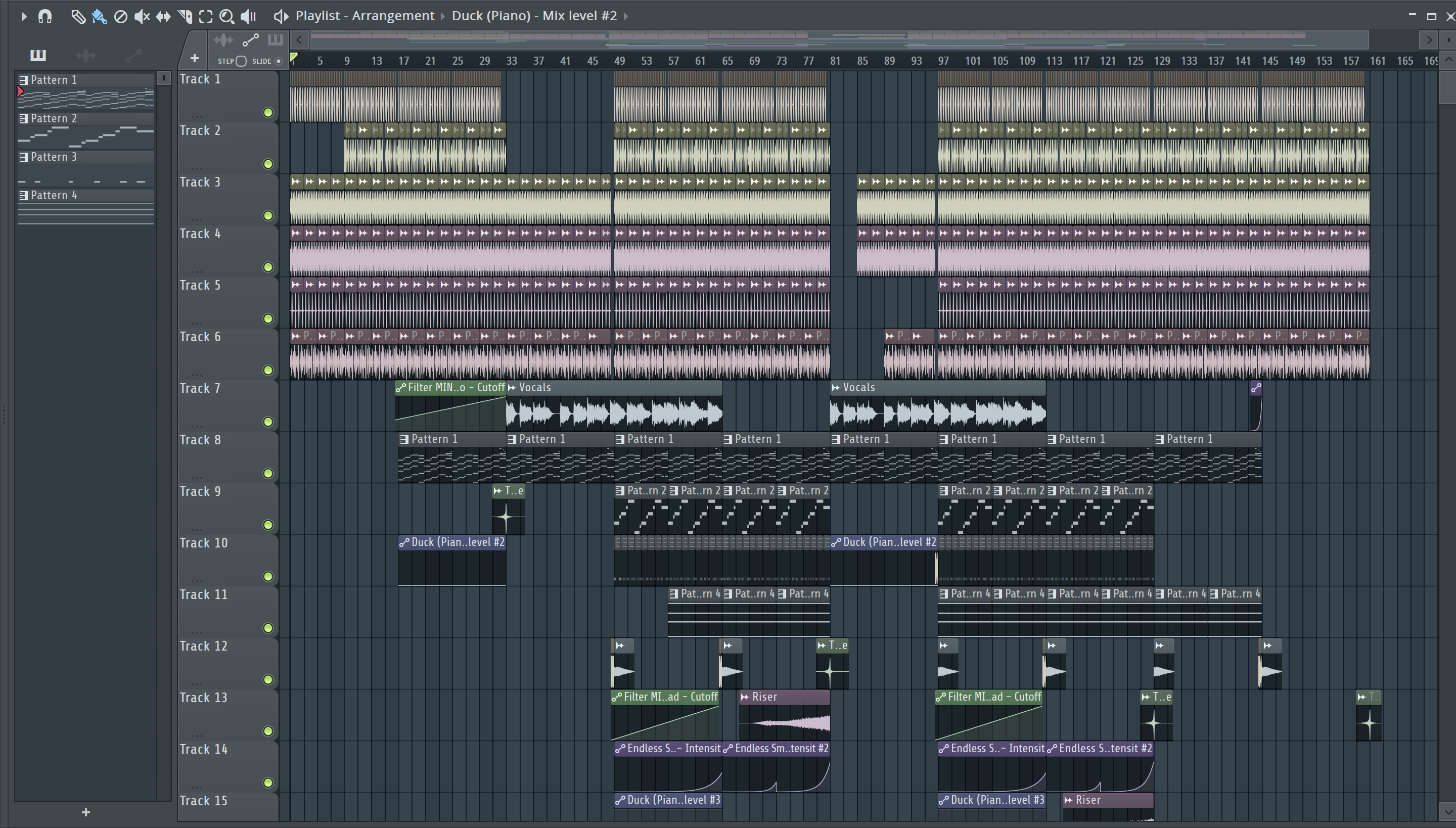The height and width of the screenshot is (828, 1456).
Task: Select first Endless S..- Intensit clip on Track 14
Action: point(668,766)
